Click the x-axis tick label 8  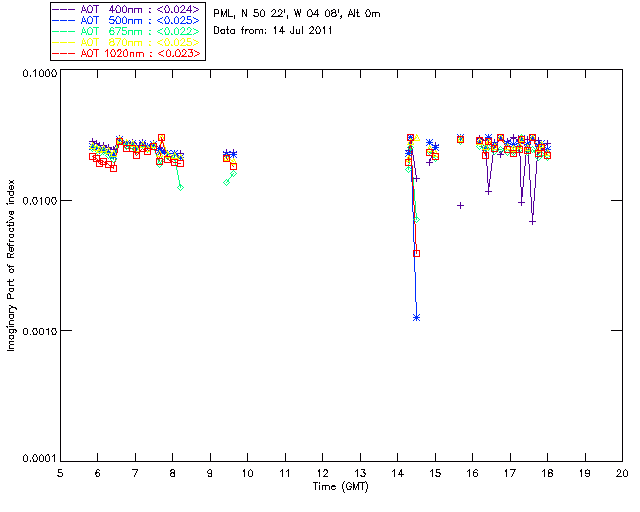173,473
